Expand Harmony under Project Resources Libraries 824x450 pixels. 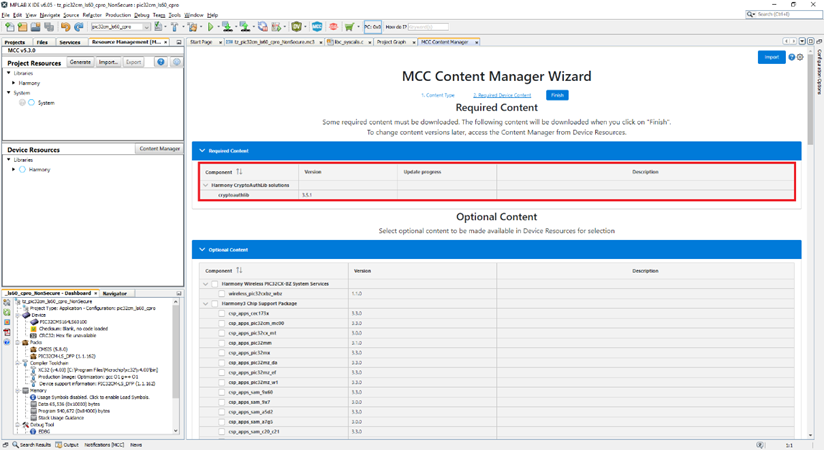tap(14, 83)
